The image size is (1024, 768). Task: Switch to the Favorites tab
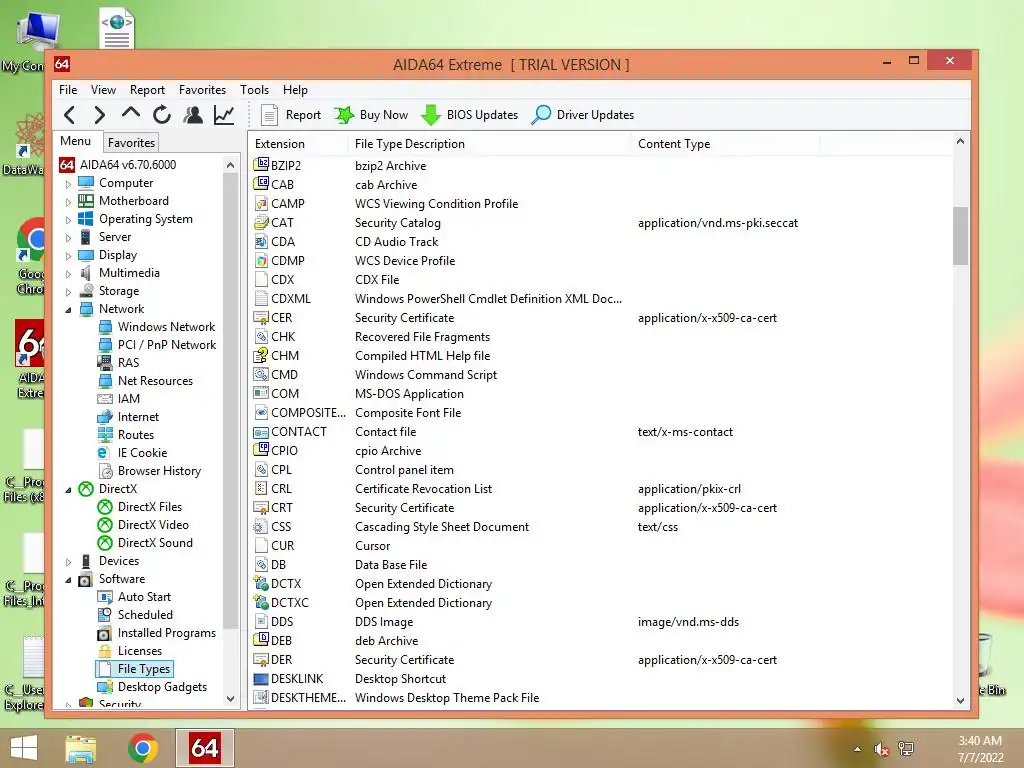(x=131, y=142)
